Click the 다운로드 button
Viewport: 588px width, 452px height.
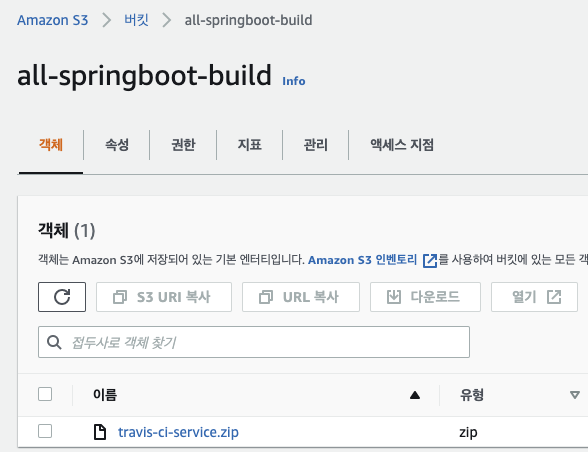pyautogui.click(x=425, y=297)
